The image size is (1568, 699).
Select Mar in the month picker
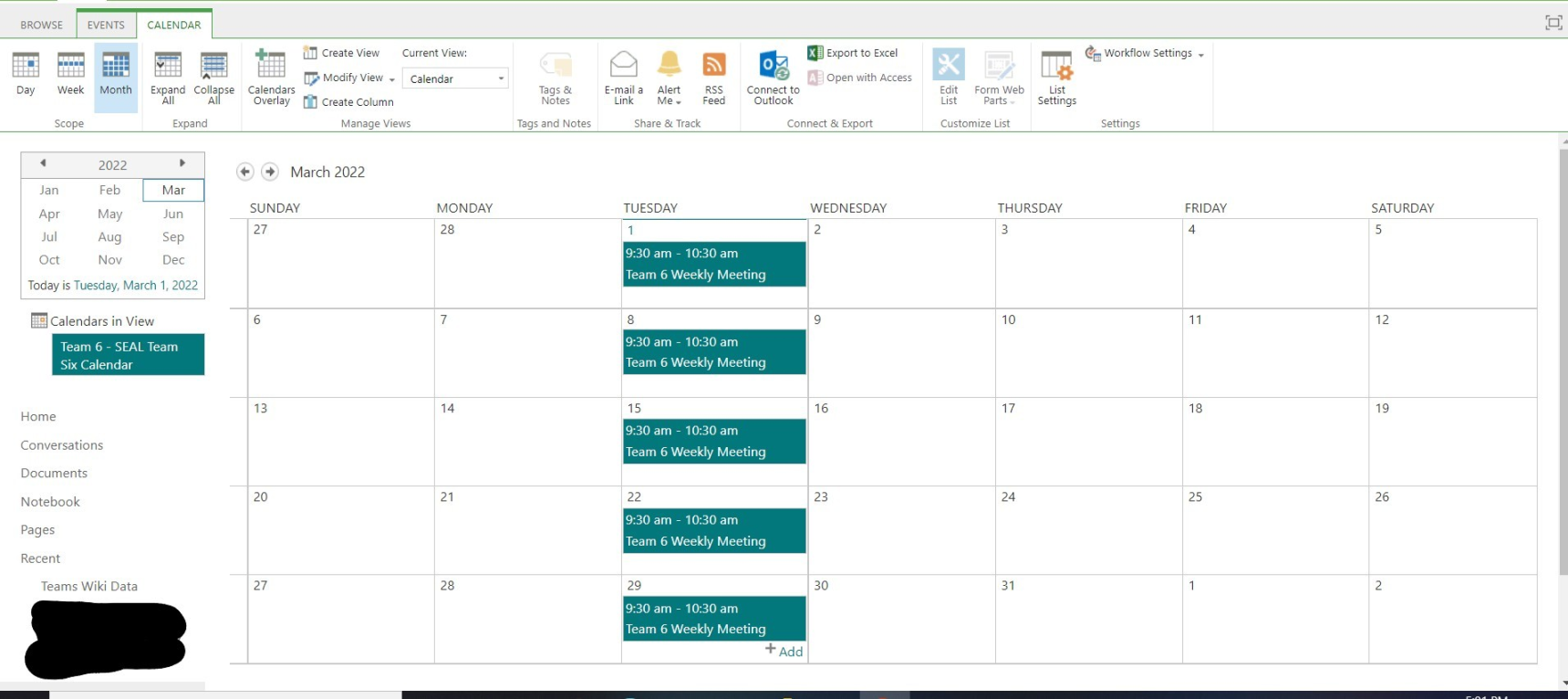point(173,190)
